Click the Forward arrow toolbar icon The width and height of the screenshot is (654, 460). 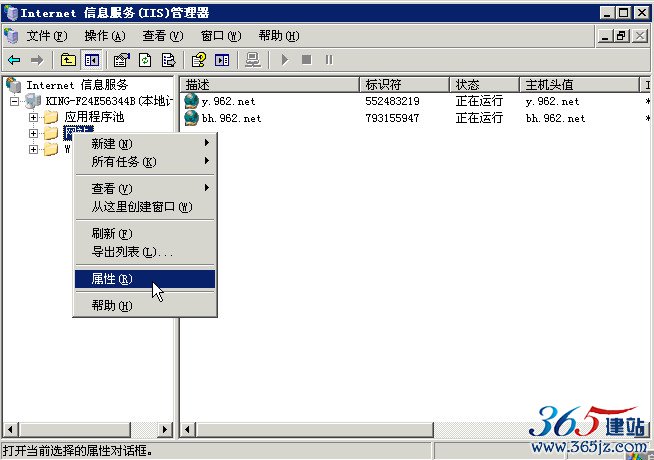click(37, 60)
